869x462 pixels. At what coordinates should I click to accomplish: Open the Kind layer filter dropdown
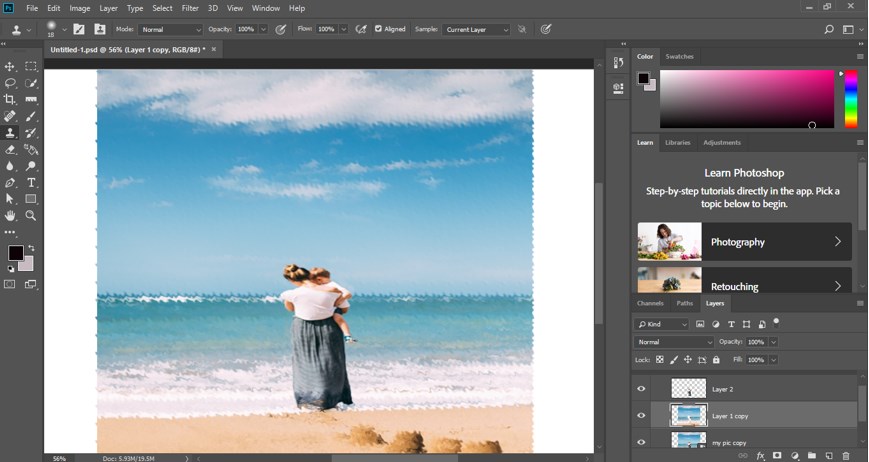(662, 325)
